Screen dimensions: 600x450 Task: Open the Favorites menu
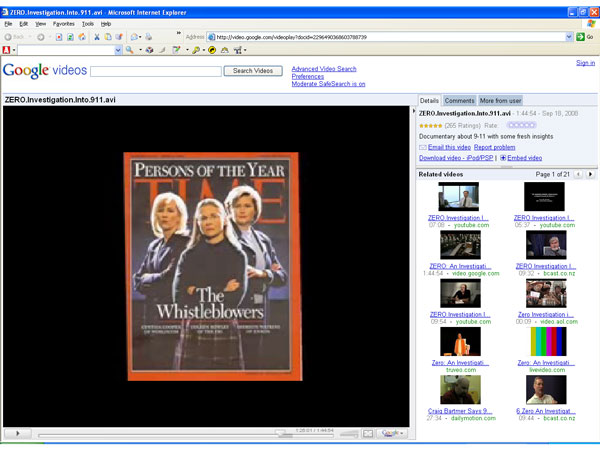pos(63,23)
